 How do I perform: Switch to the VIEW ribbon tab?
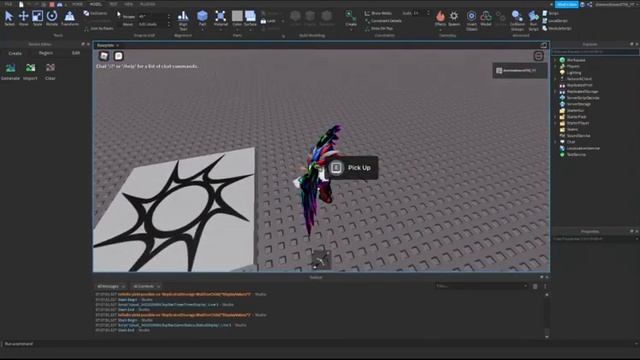tap(129, 4)
